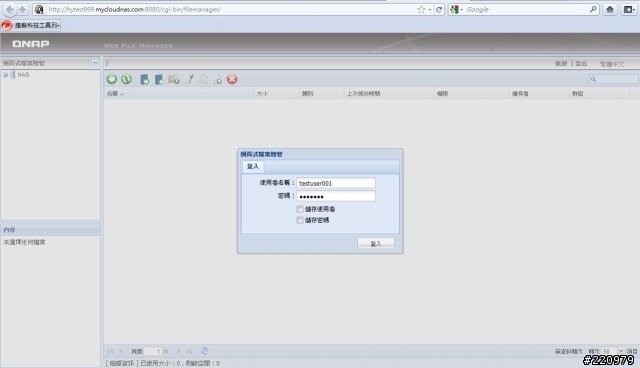640x368 pixels.
Task: Click the 歡迎 welcome link in top bar
Action: point(561,64)
